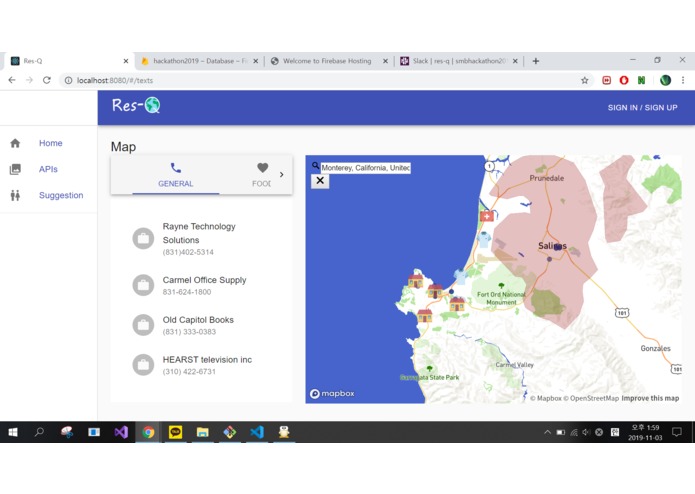Open the Home sidebar link

coord(51,143)
